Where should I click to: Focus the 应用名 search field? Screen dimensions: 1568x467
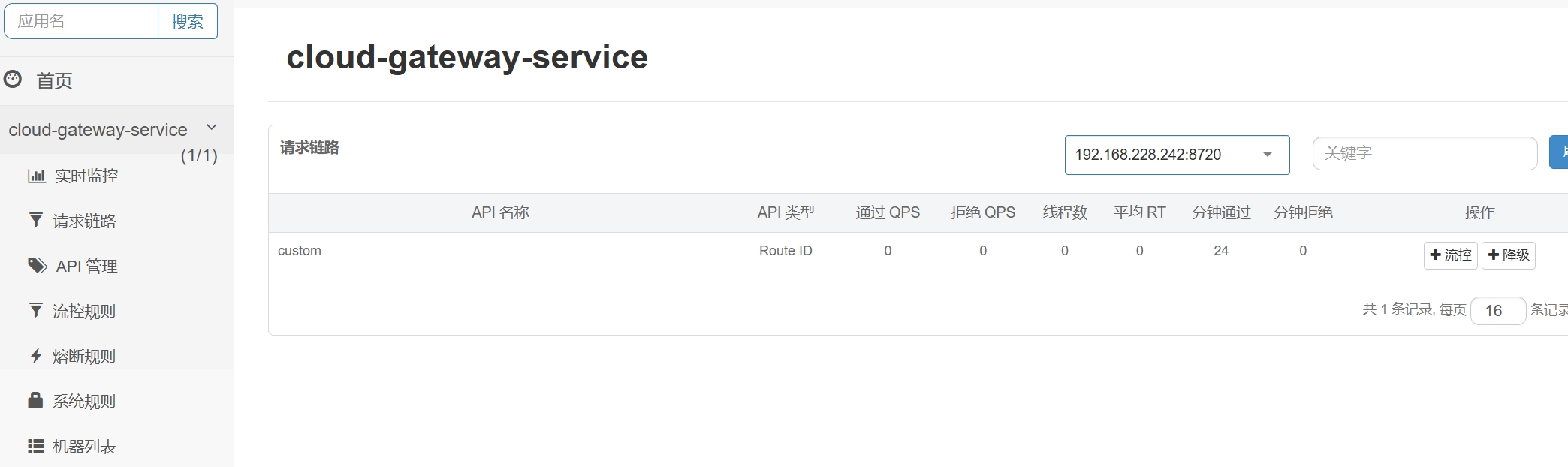pos(81,21)
